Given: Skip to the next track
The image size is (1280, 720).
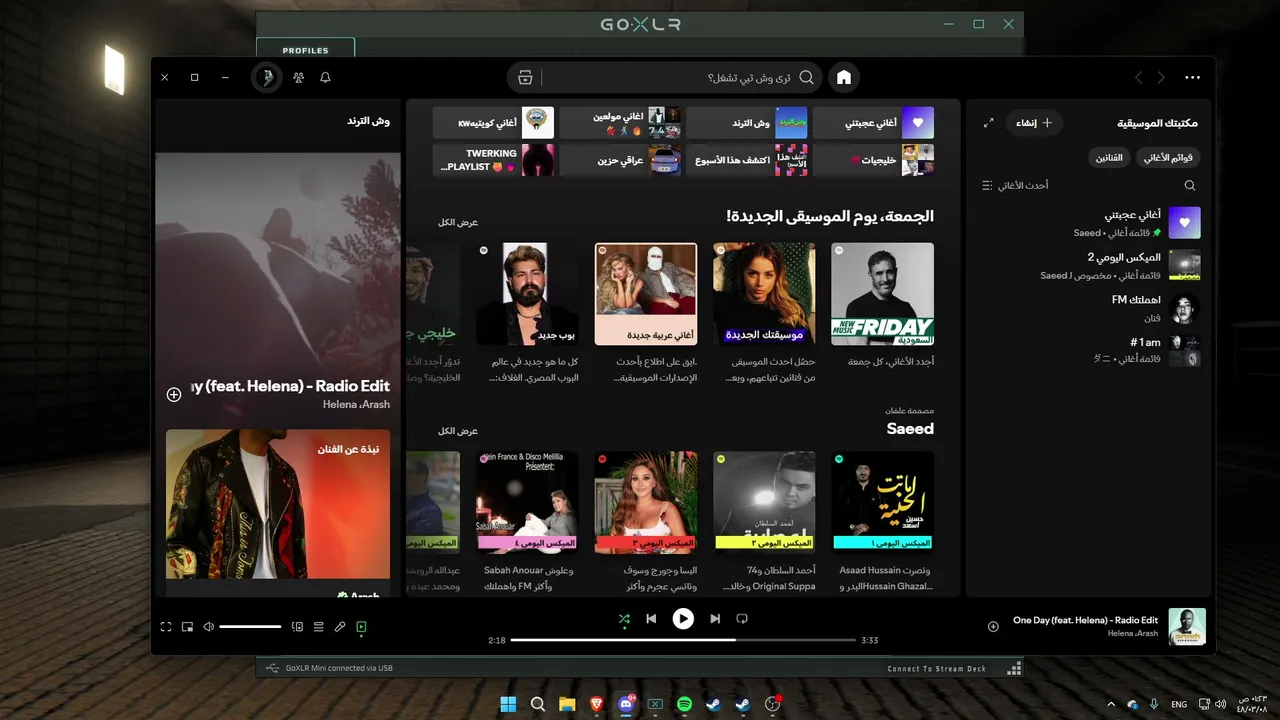Looking at the screenshot, I should pyautogui.click(x=715, y=619).
